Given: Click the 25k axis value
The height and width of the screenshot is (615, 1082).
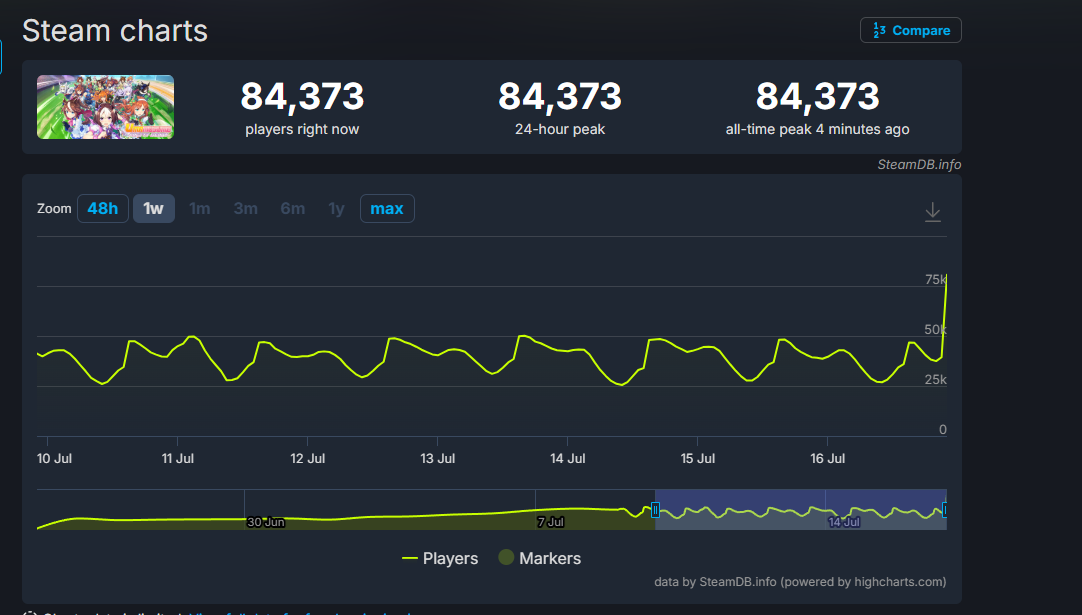Looking at the screenshot, I should point(936,380).
